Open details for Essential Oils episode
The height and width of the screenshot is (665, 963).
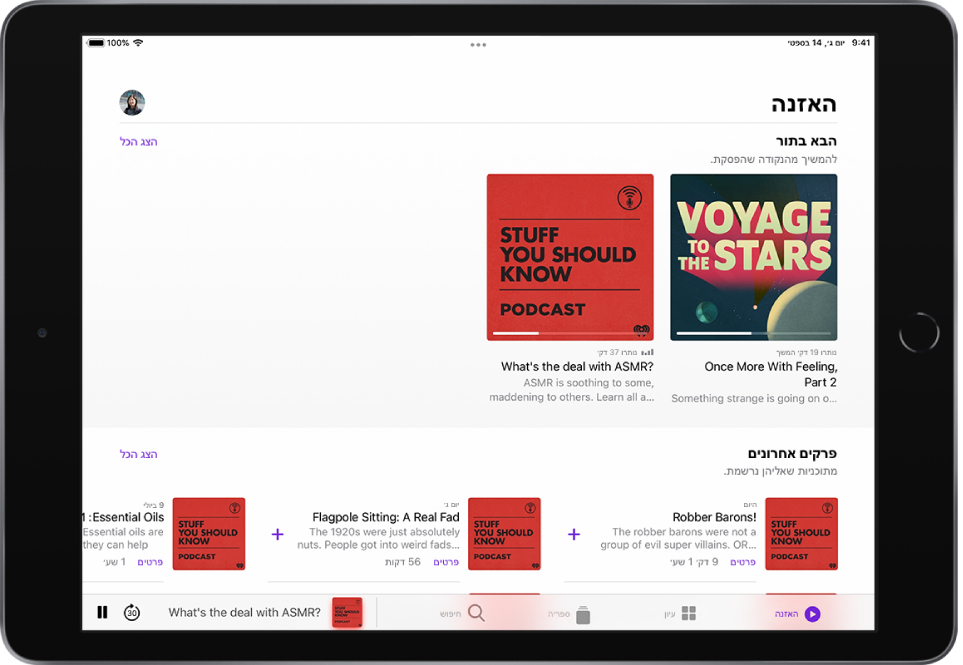coord(150,562)
